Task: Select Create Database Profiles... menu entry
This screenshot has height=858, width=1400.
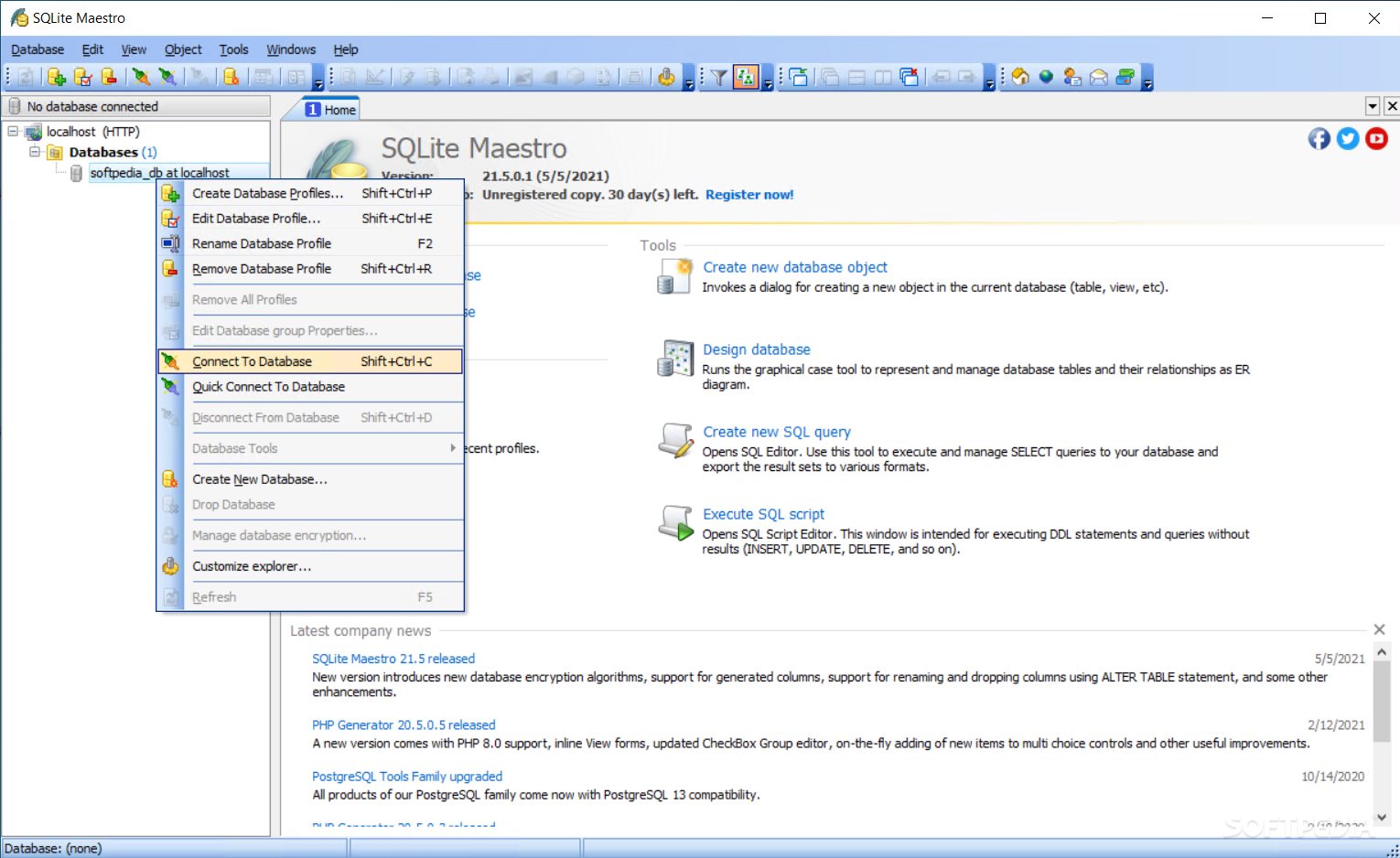Action: [310, 193]
